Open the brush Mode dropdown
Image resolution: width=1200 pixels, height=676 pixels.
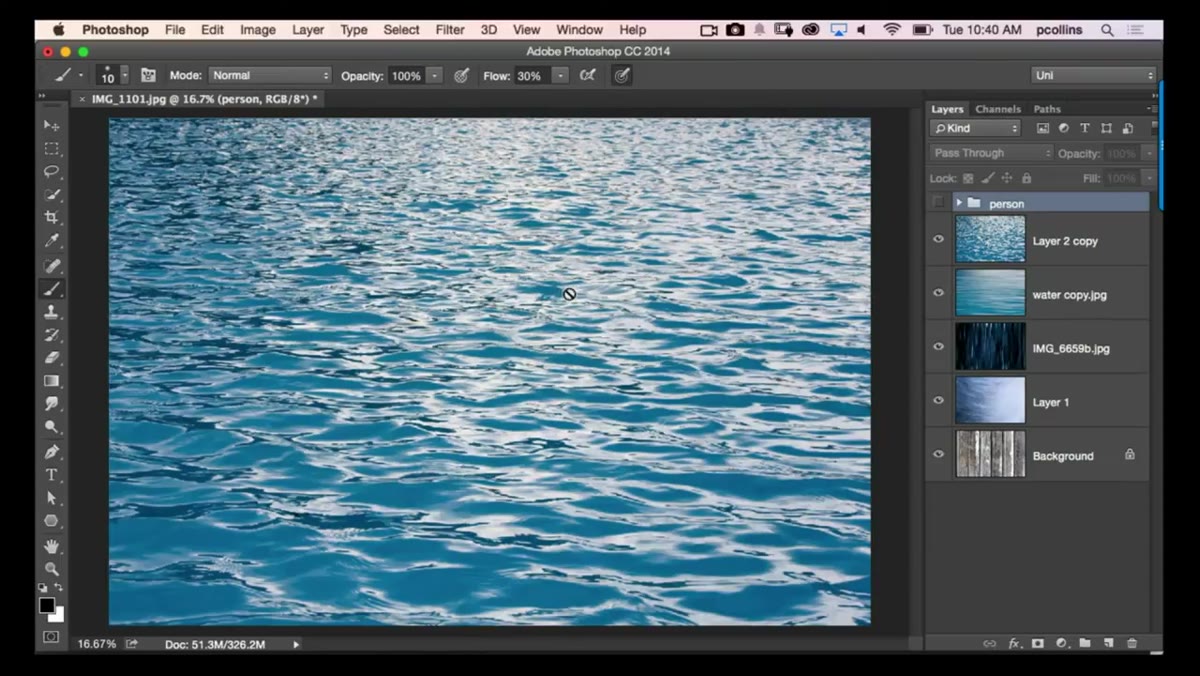(270, 75)
